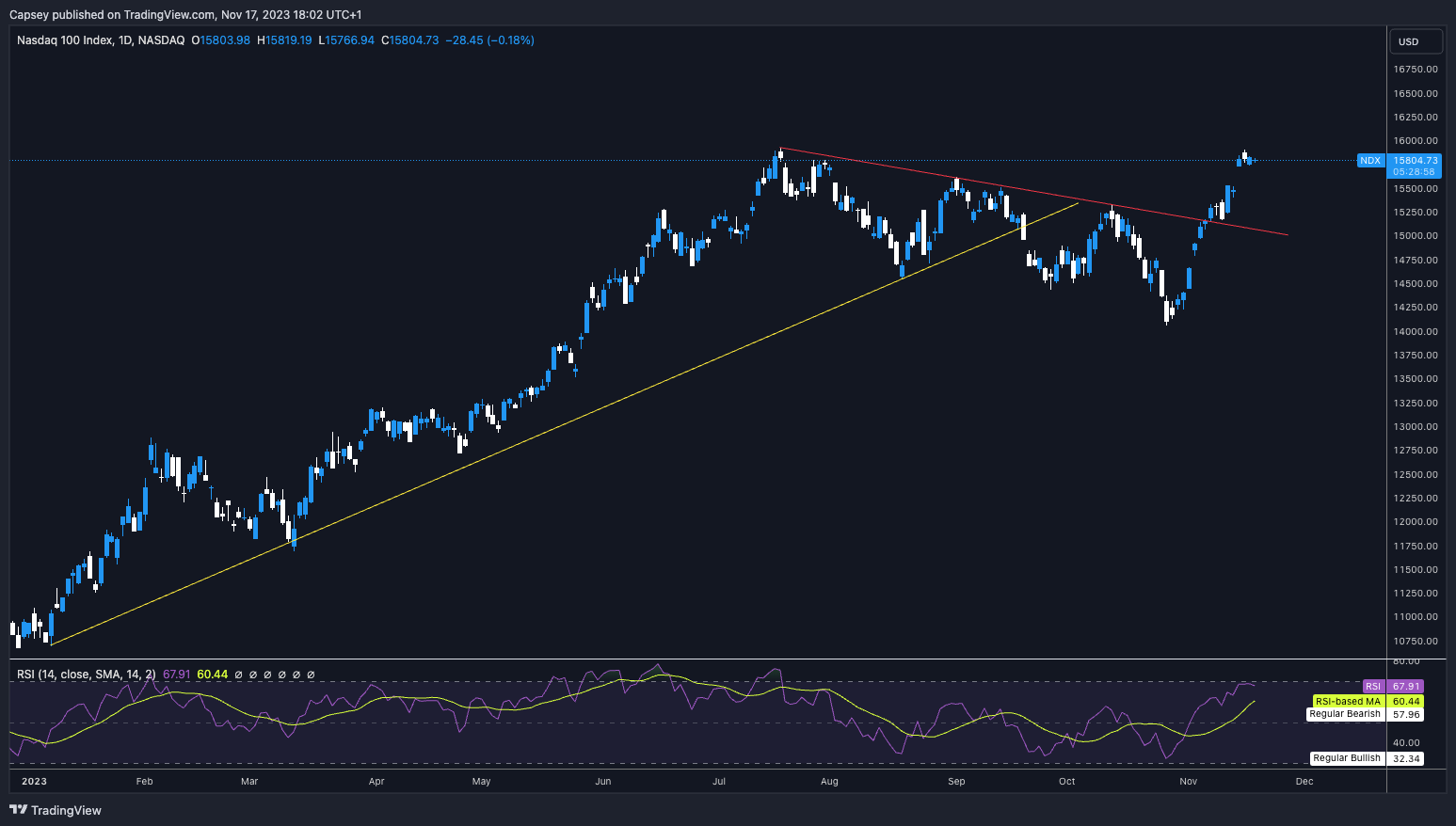
Task: Click the Regular Bullish label
Action: (x=1347, y=758)
